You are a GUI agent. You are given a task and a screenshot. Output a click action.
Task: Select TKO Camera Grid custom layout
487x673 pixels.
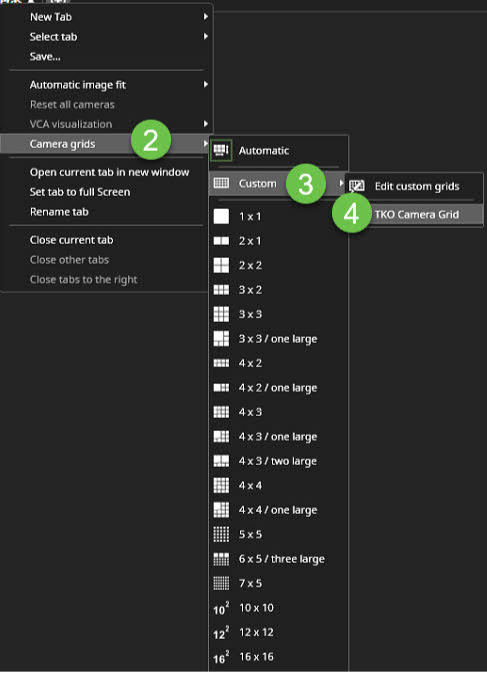[x=416, y=214]
